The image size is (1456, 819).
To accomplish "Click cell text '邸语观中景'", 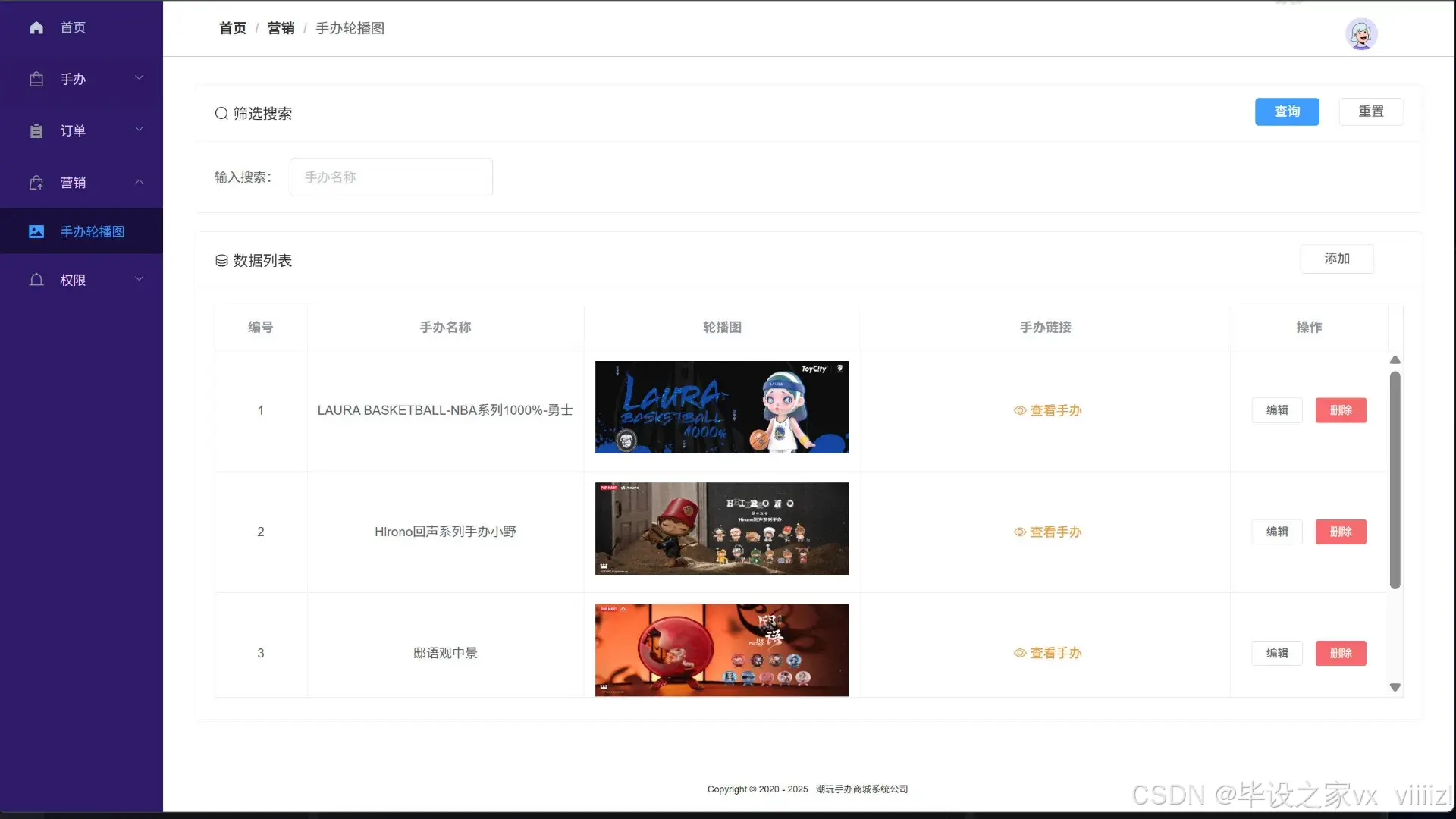I will [445, 653].
